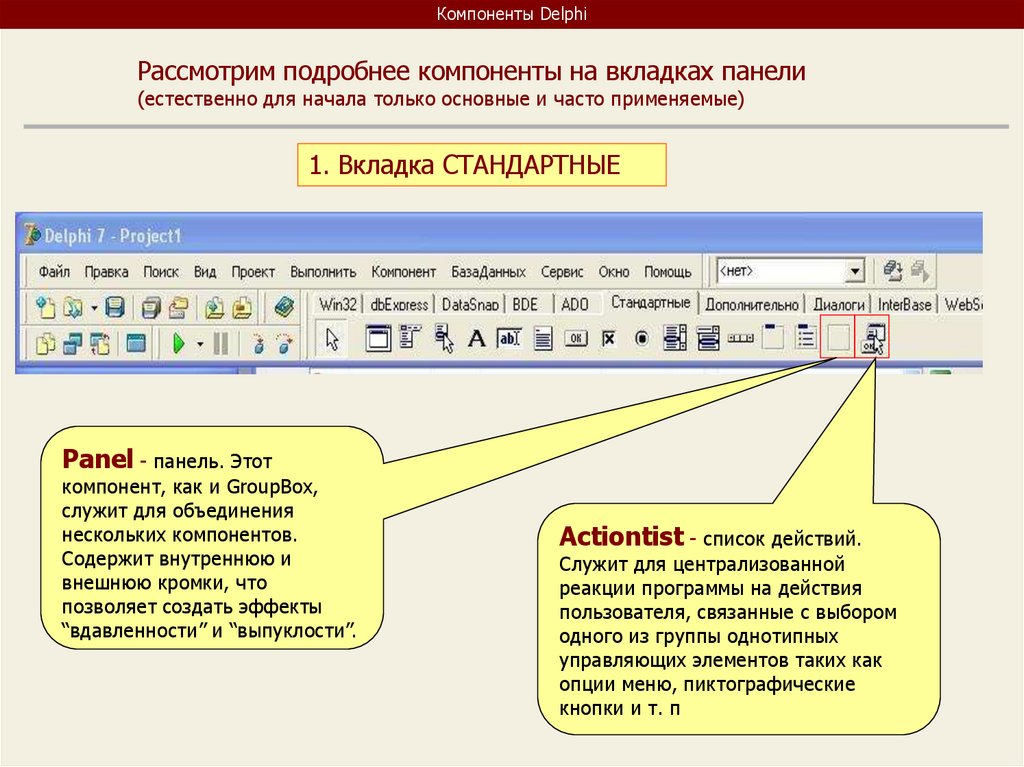Switch to the BDE palette tab
This screenshot has height=767, width=1024.
[x=525, y=304]
